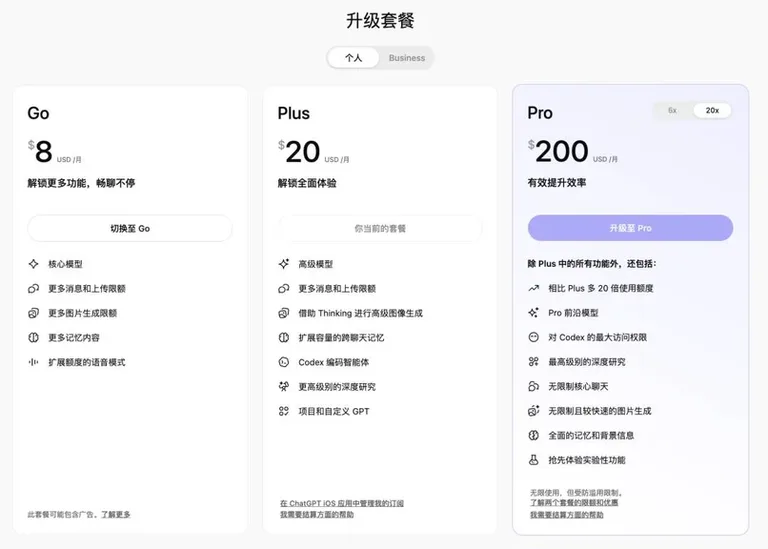Open 了解两个套餐的限额和优惠 link
This screenshot has height=549, width=768.
(x=574, y=503)
